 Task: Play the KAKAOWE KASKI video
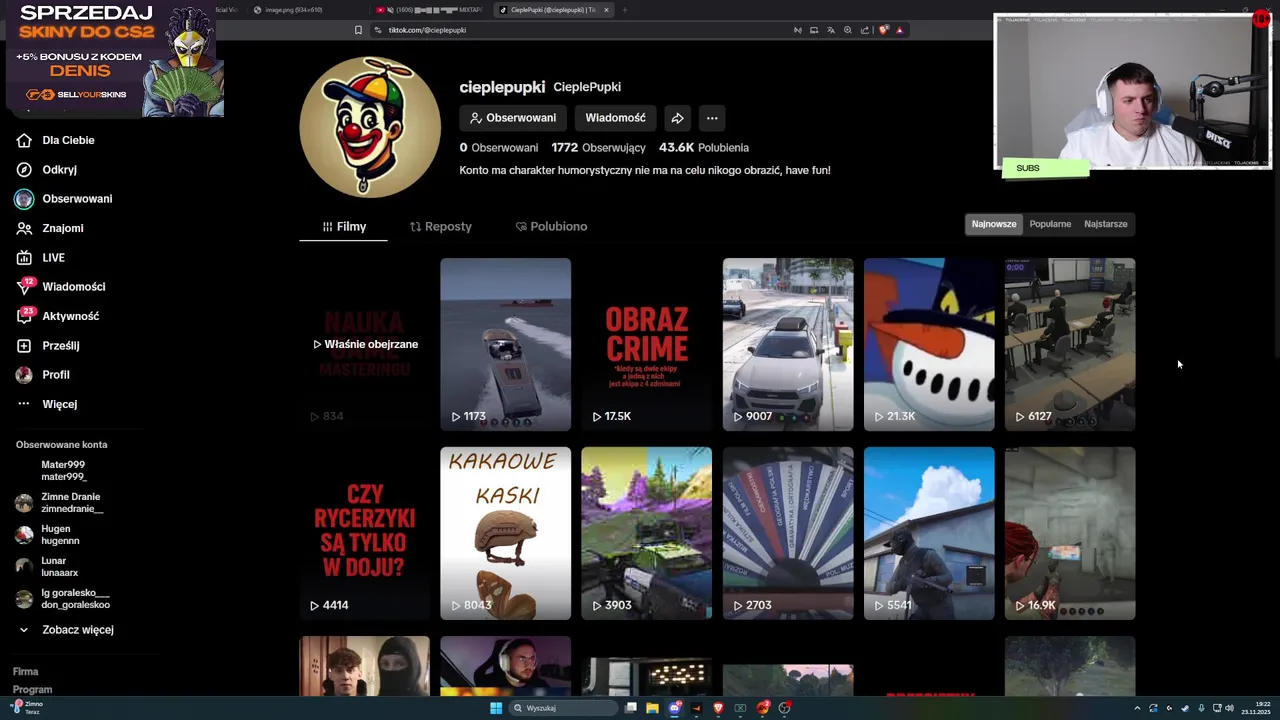tap(506, 534)
